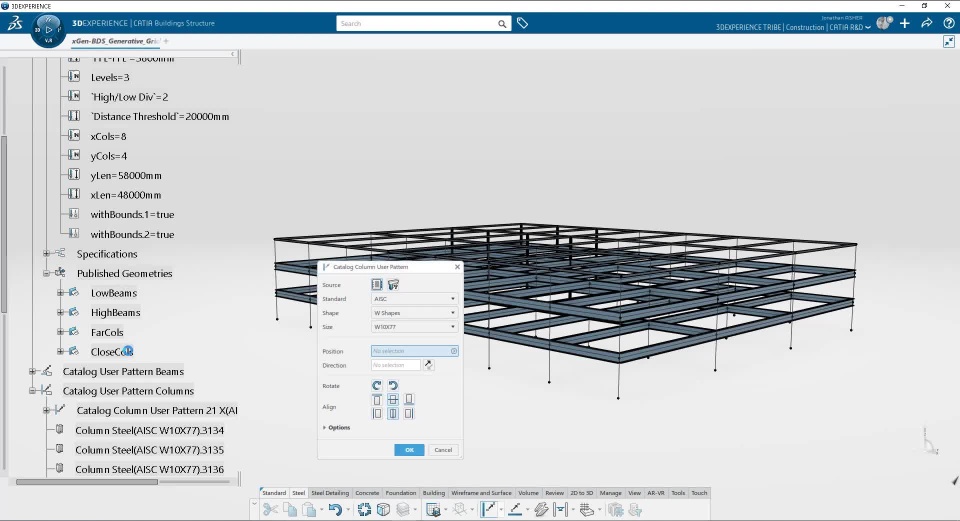Expand the LowBeams node
This screenshot has height=521, width=960.
coord(61,293)
